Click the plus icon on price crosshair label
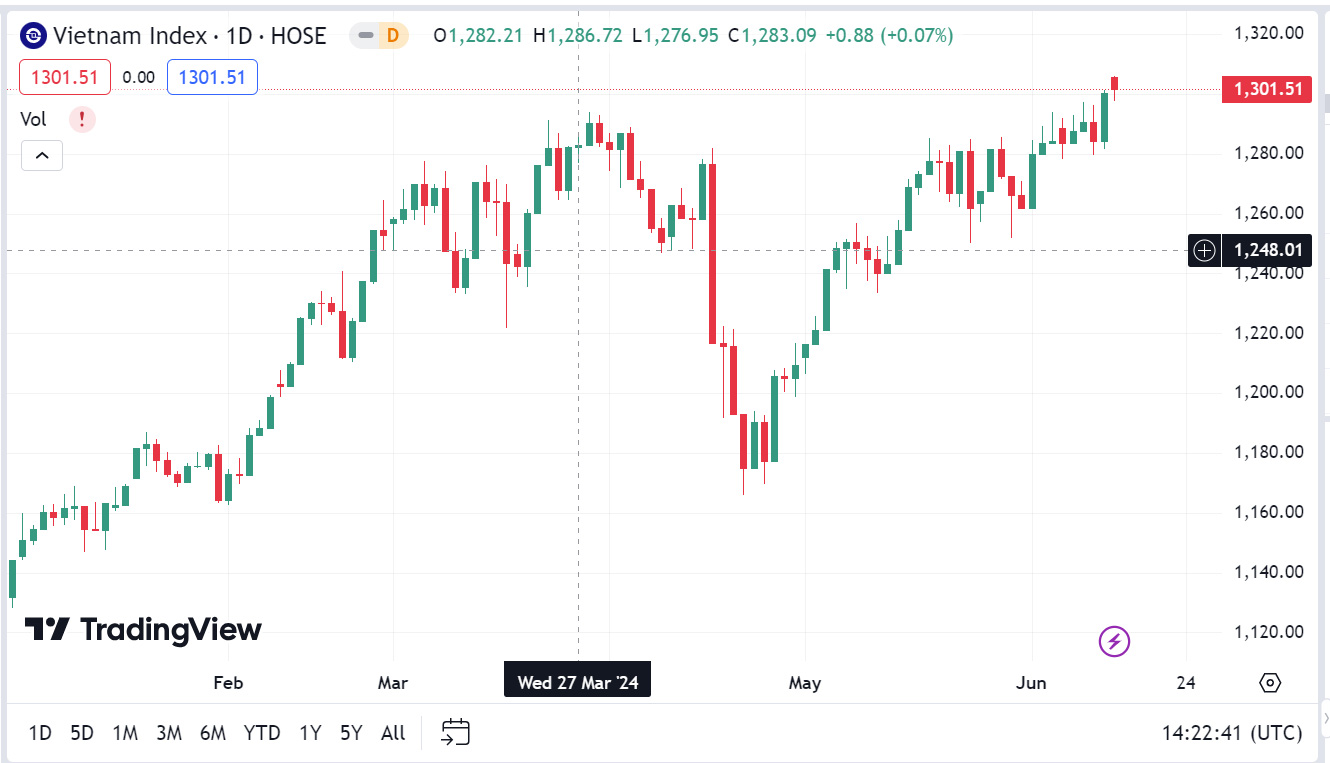This screenshot has height=763, width=1330. coord(1205,250)
